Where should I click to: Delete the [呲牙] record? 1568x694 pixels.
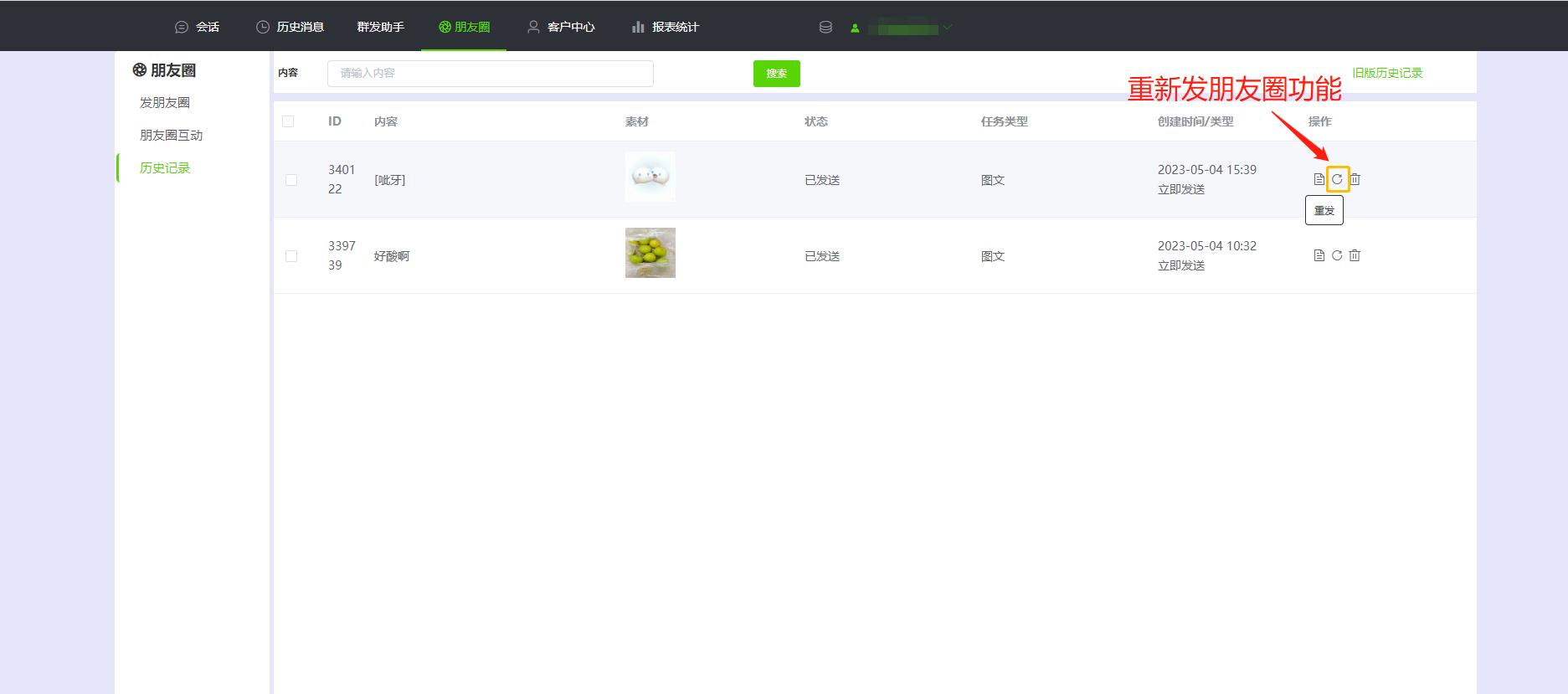1355,179
